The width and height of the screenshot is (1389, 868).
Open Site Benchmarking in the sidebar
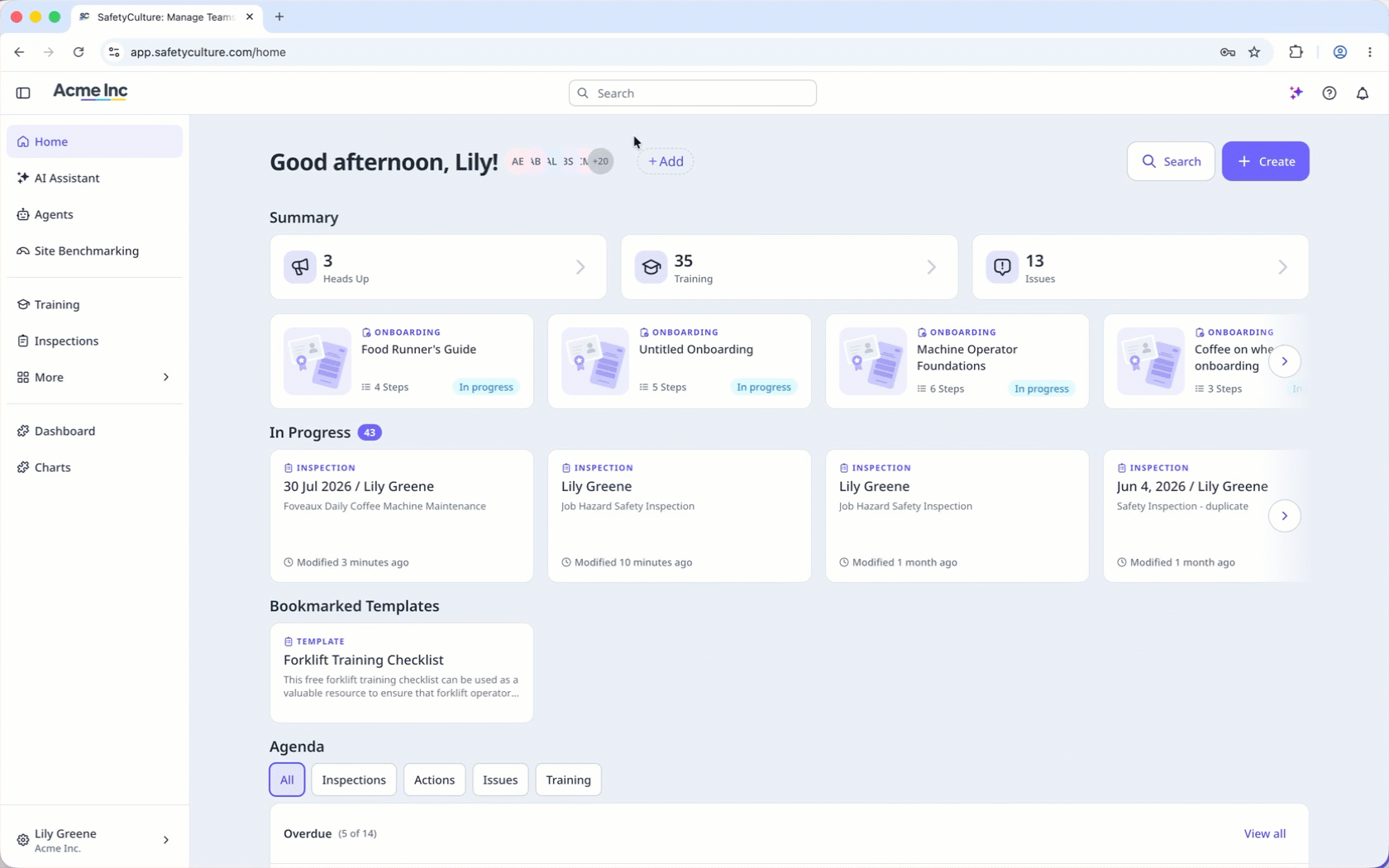pos(94,250)
